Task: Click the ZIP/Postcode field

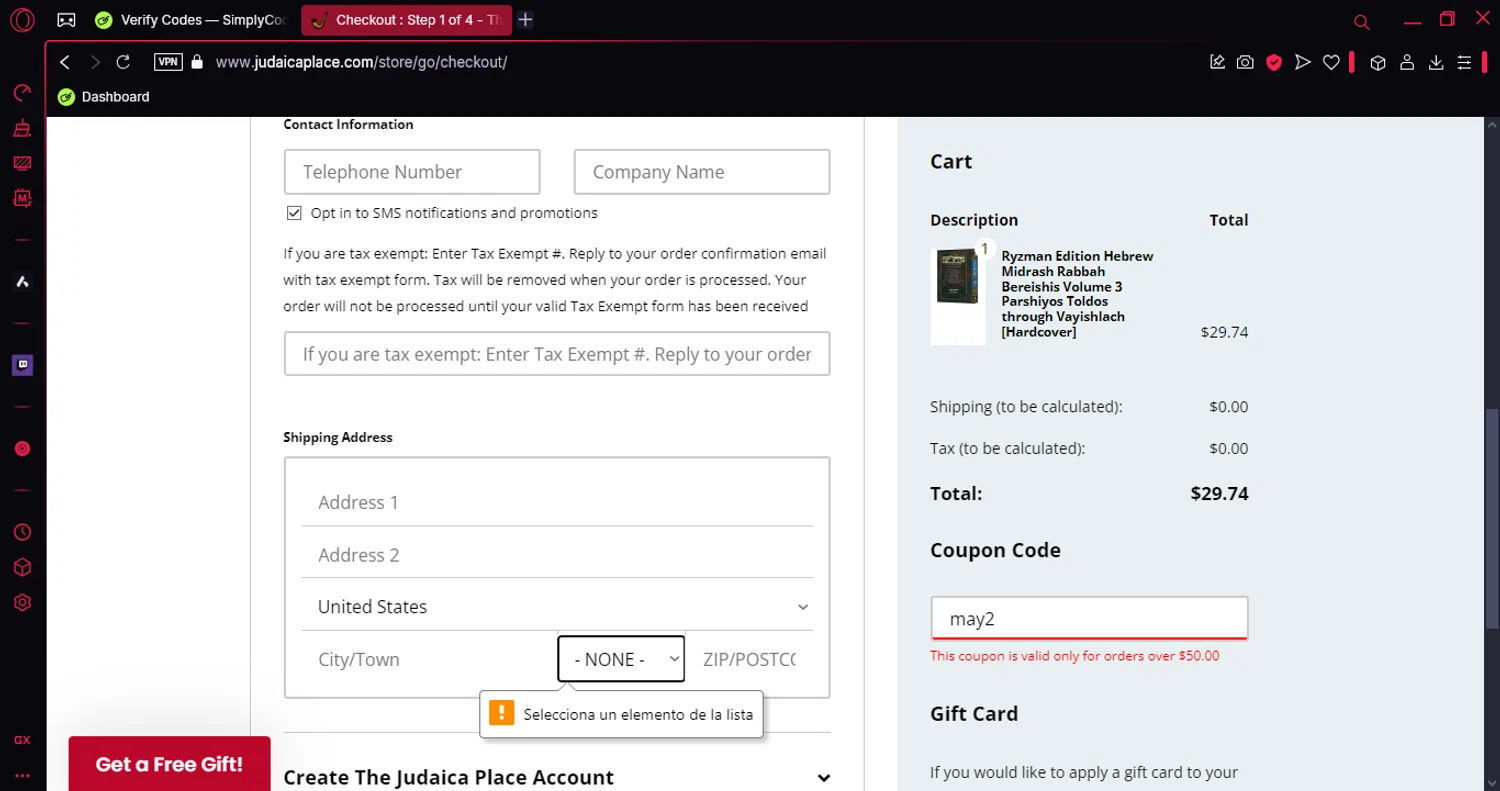Action: coord(751,659)
